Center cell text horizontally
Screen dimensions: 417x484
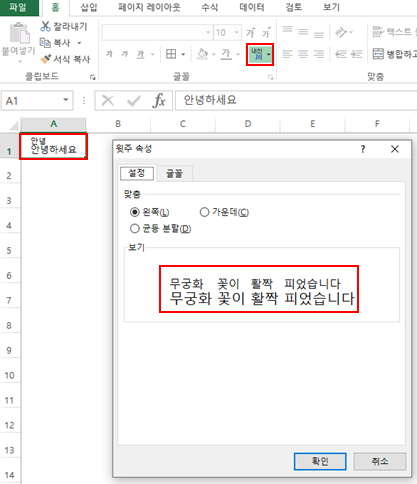[x=303, y=54]
